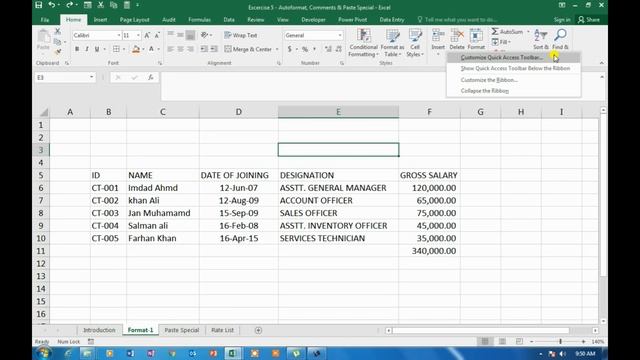640x360 pixels.
Task: Switch to the Page Layout ribbon tab
Action: coord(134,20)
